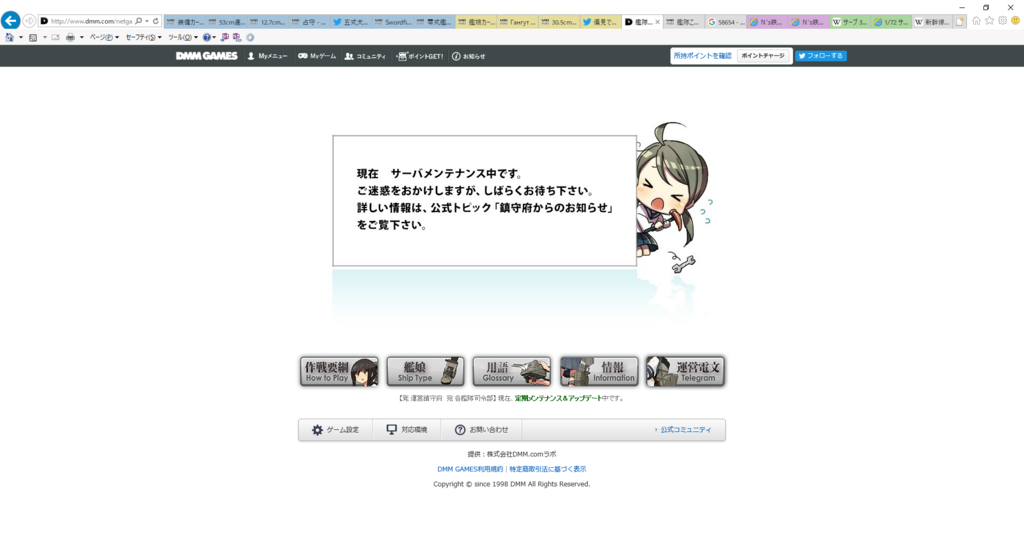This screenshot has height=560, width=1024.
Task: Click the お問い合わせ help button
Action: [x=481, y=429]
